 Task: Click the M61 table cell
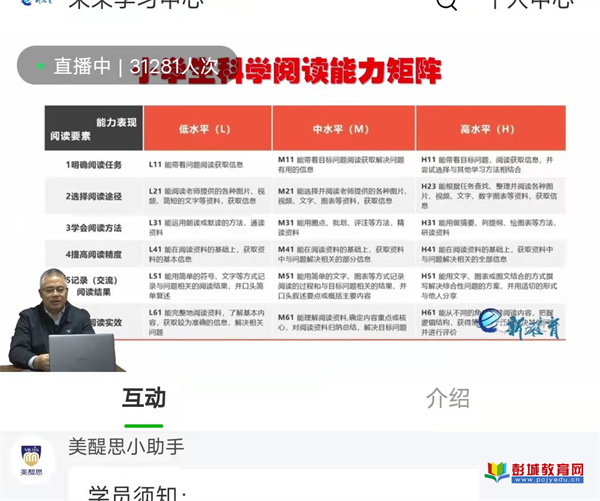click(342, 322)
